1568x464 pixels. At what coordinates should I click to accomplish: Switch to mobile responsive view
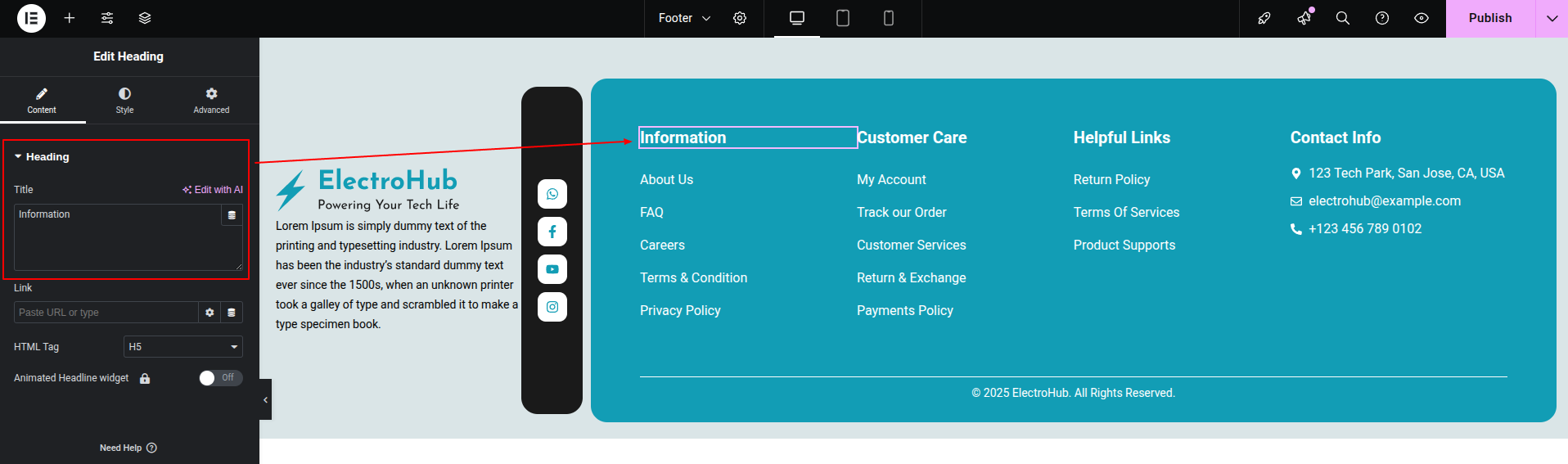tap(888, 18)
